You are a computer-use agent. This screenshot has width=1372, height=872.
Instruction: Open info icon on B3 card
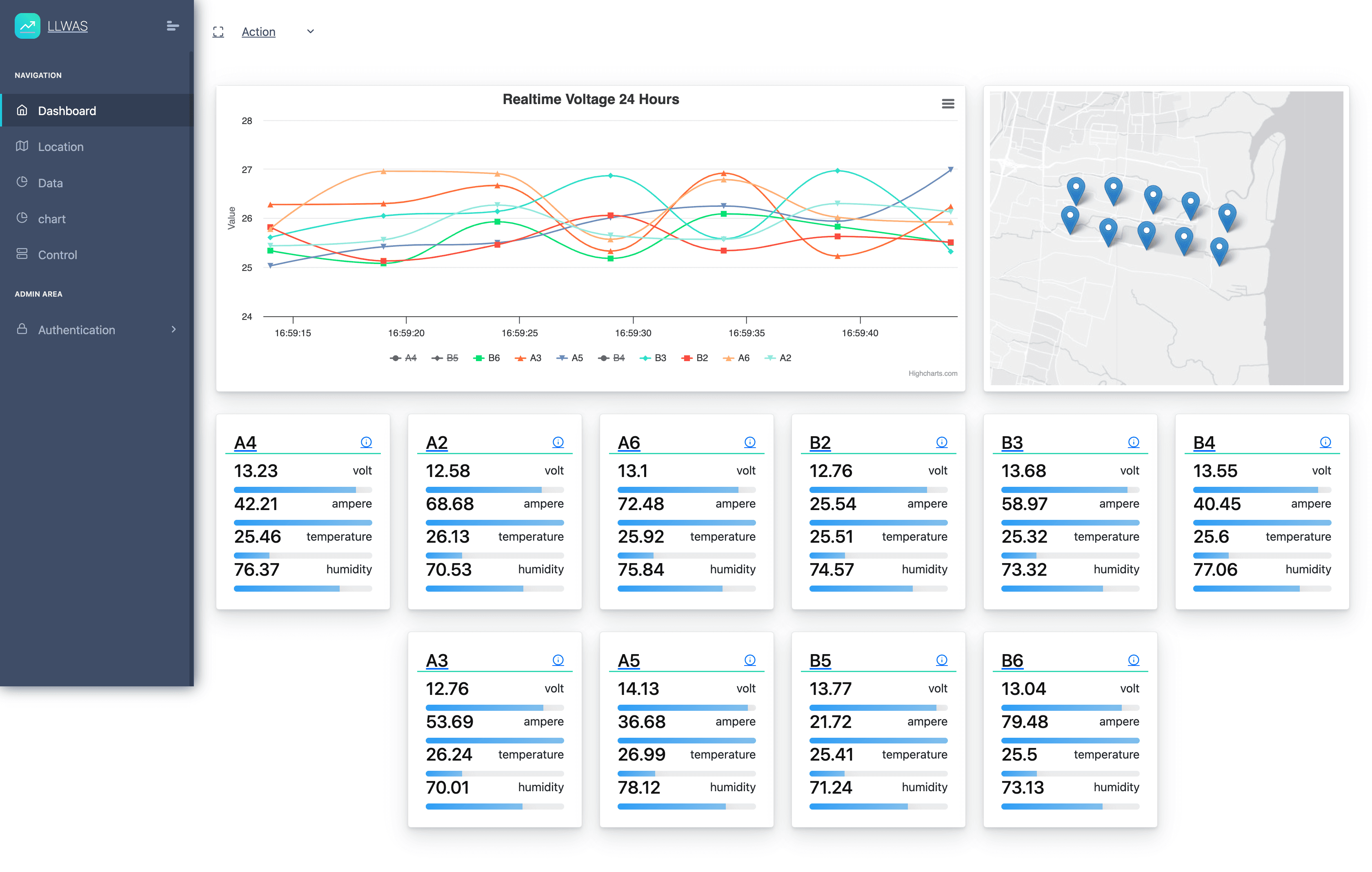point(1134,442)
